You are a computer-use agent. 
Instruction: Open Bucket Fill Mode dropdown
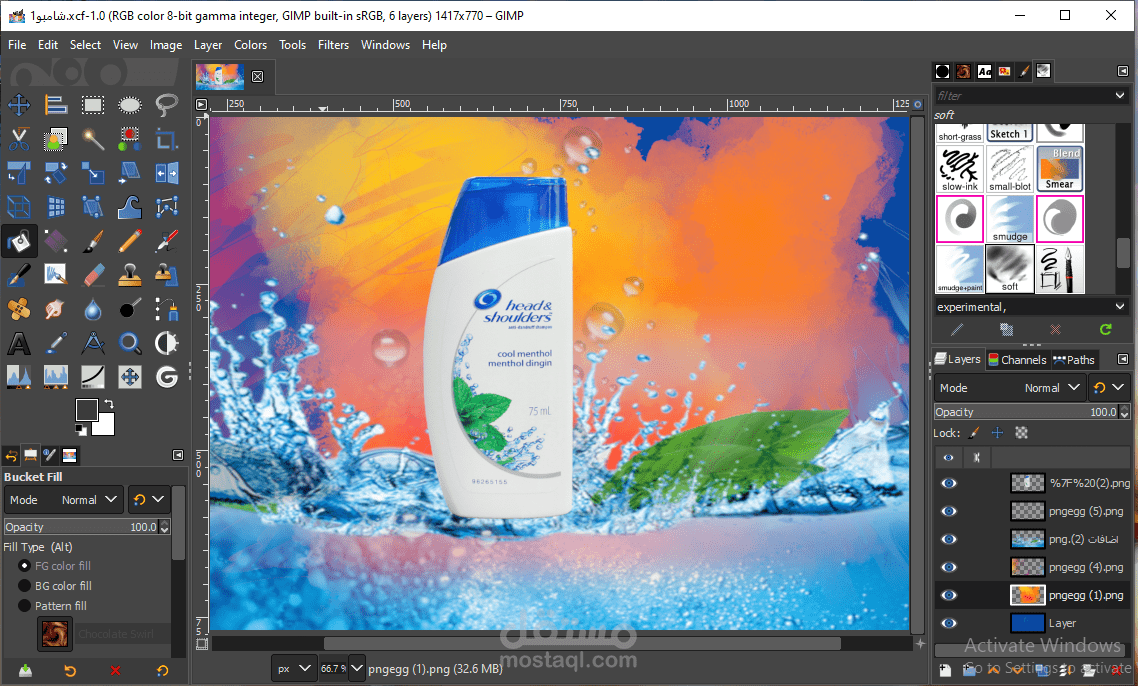click(64, 499)
